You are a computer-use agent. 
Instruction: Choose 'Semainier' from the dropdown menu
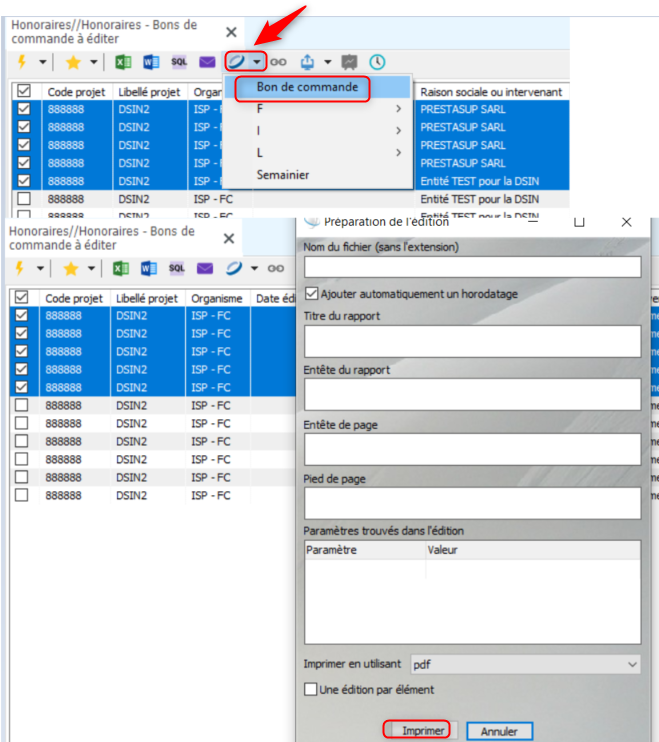point(283,175)
